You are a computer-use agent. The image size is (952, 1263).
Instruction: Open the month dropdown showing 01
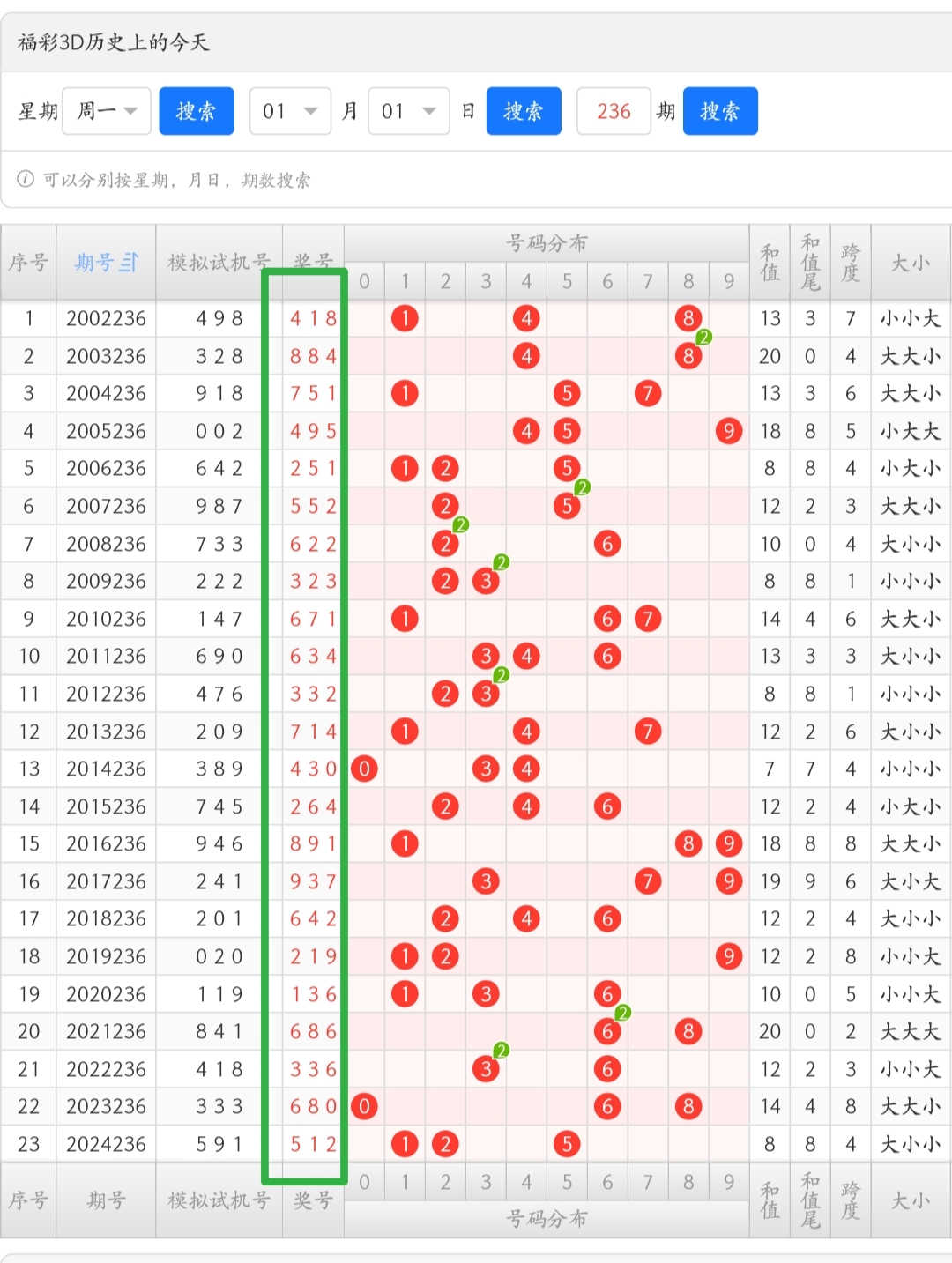tap(290, 111)
